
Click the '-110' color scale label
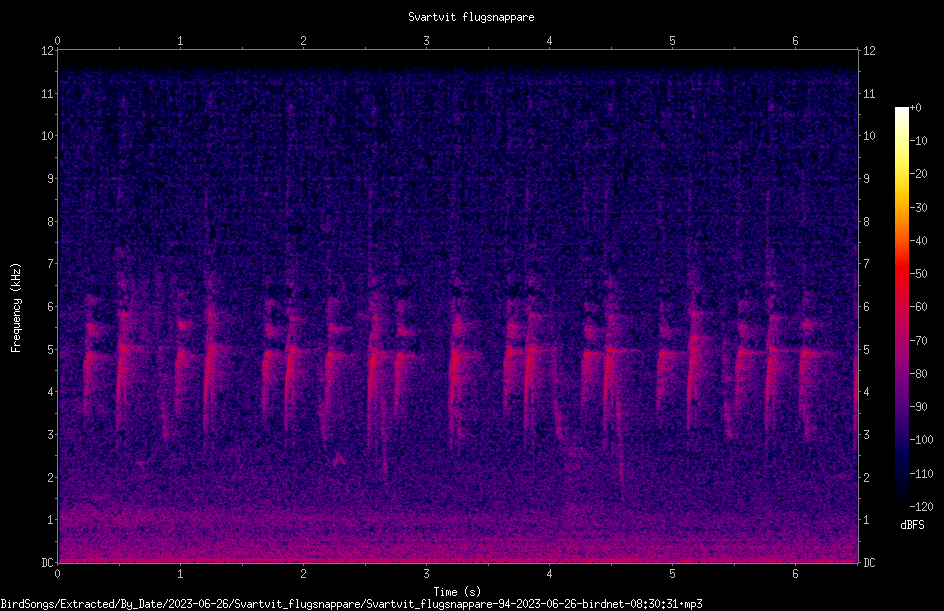point(921,474)
